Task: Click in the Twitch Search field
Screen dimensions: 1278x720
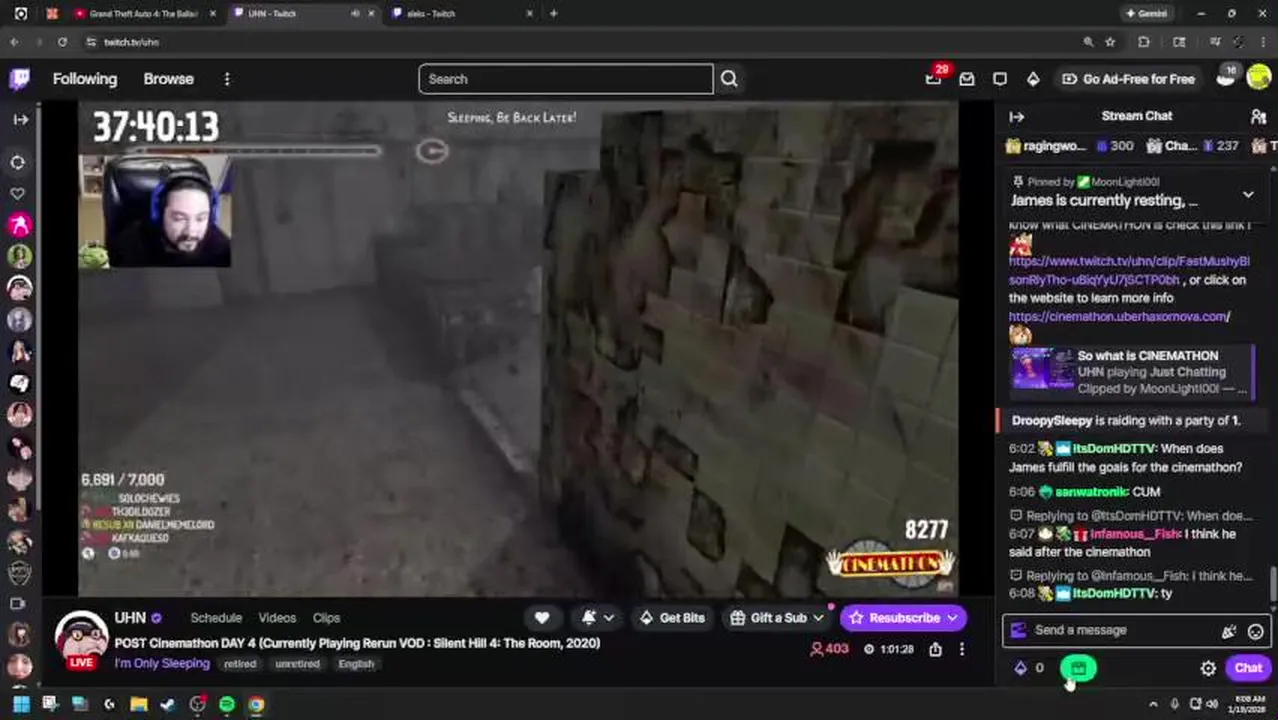Action: tap(566, 79)
